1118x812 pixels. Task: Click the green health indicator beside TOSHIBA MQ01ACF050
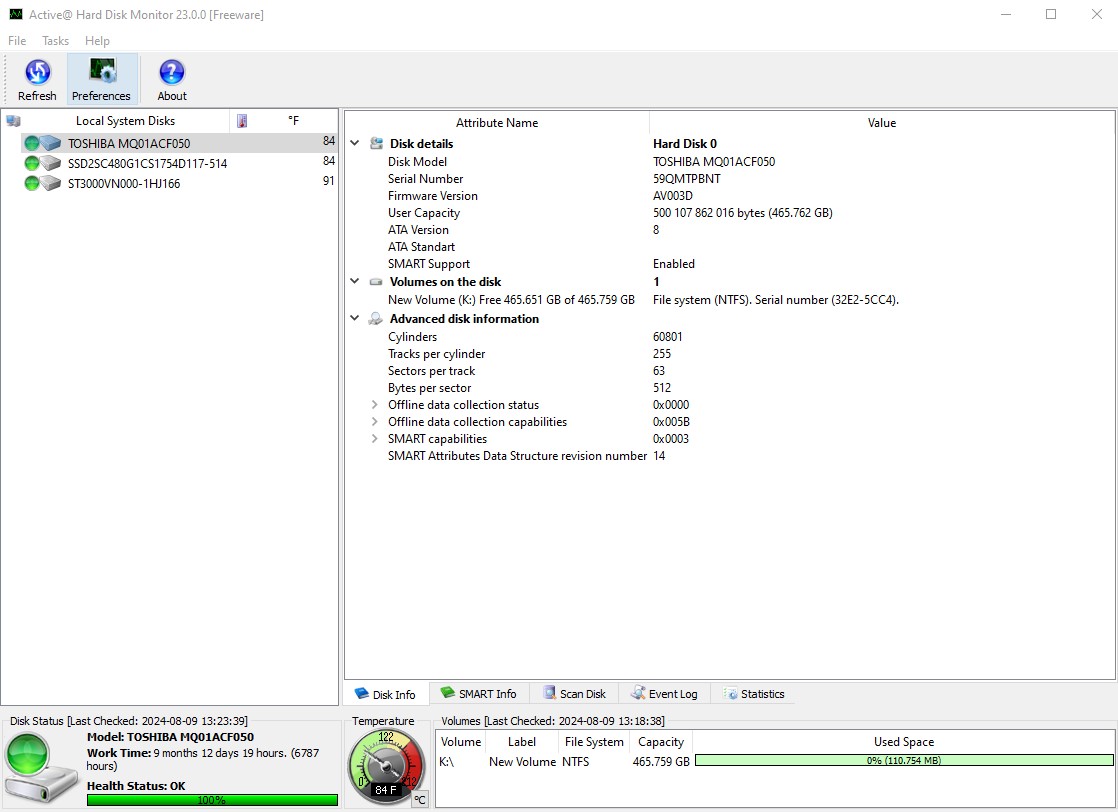coord(32,142)
